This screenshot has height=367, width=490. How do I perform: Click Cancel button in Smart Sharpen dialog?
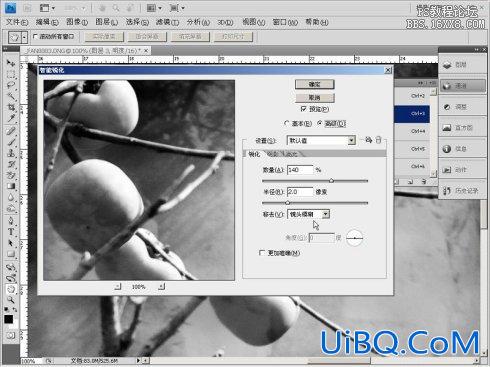coord(314,98)
